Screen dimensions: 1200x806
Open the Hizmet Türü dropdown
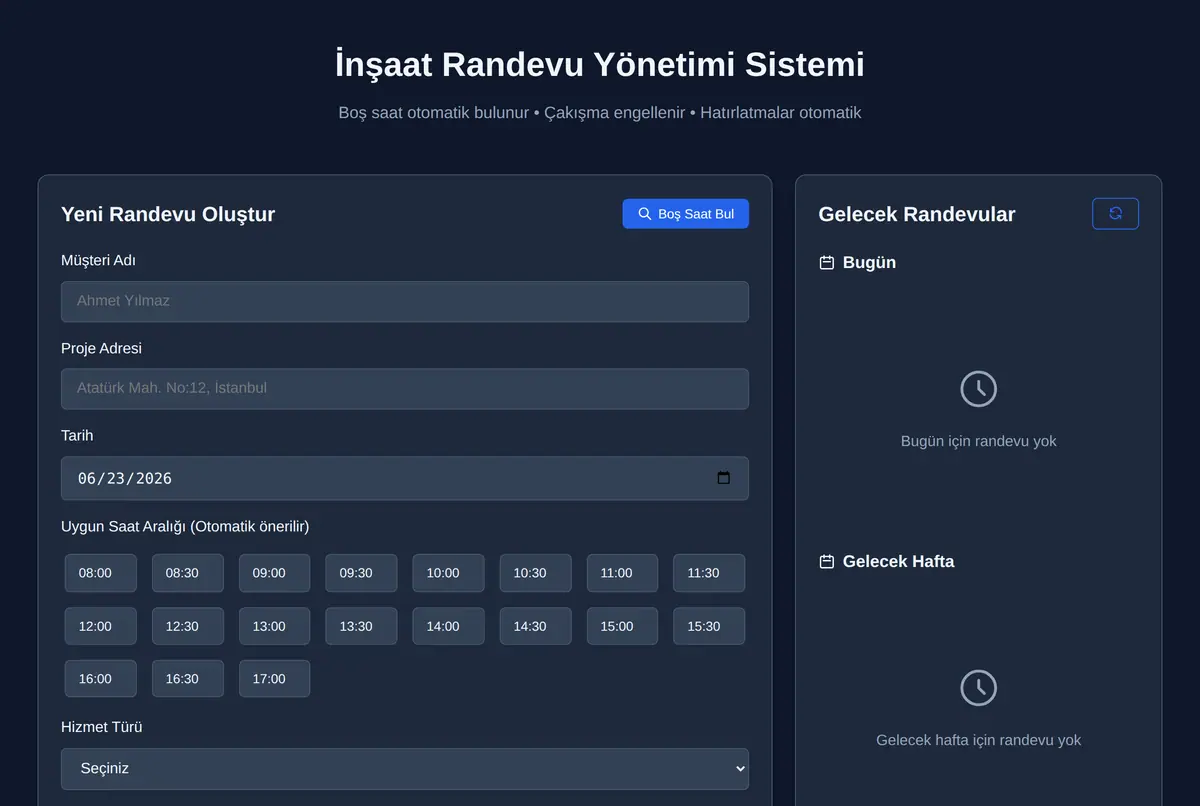click(405, 769)
